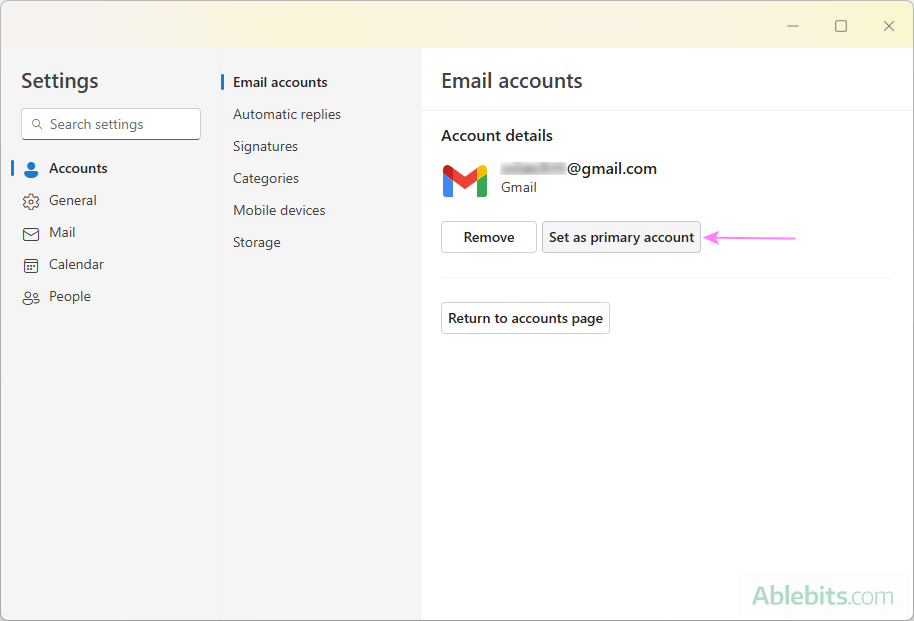This screenshot has width=914, height=621.
Task: Open People settings
Action: pyautogui.click(x=70, y=297)
